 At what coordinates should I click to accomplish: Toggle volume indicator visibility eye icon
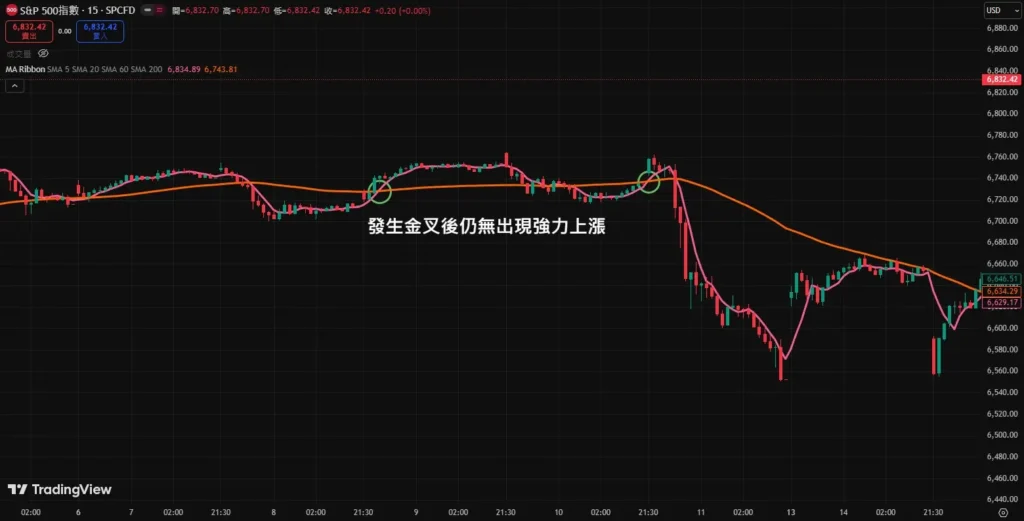(43, 53)
